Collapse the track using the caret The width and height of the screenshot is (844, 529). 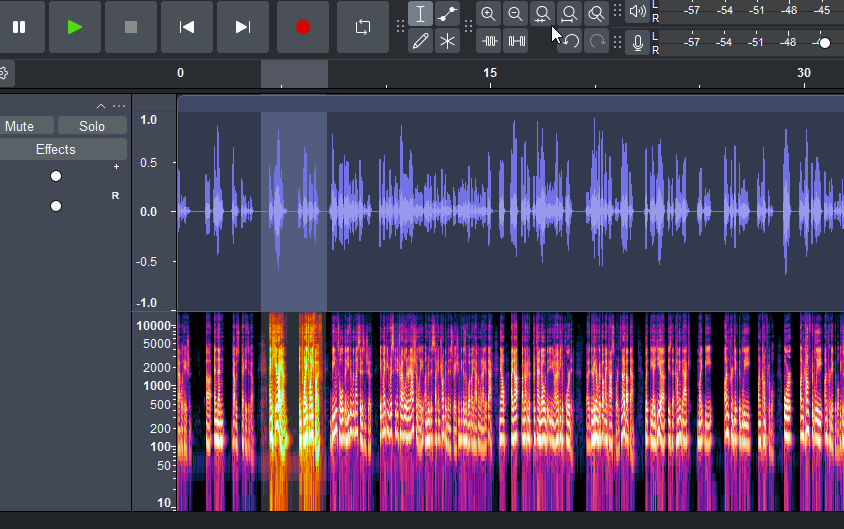pos(101,106)
